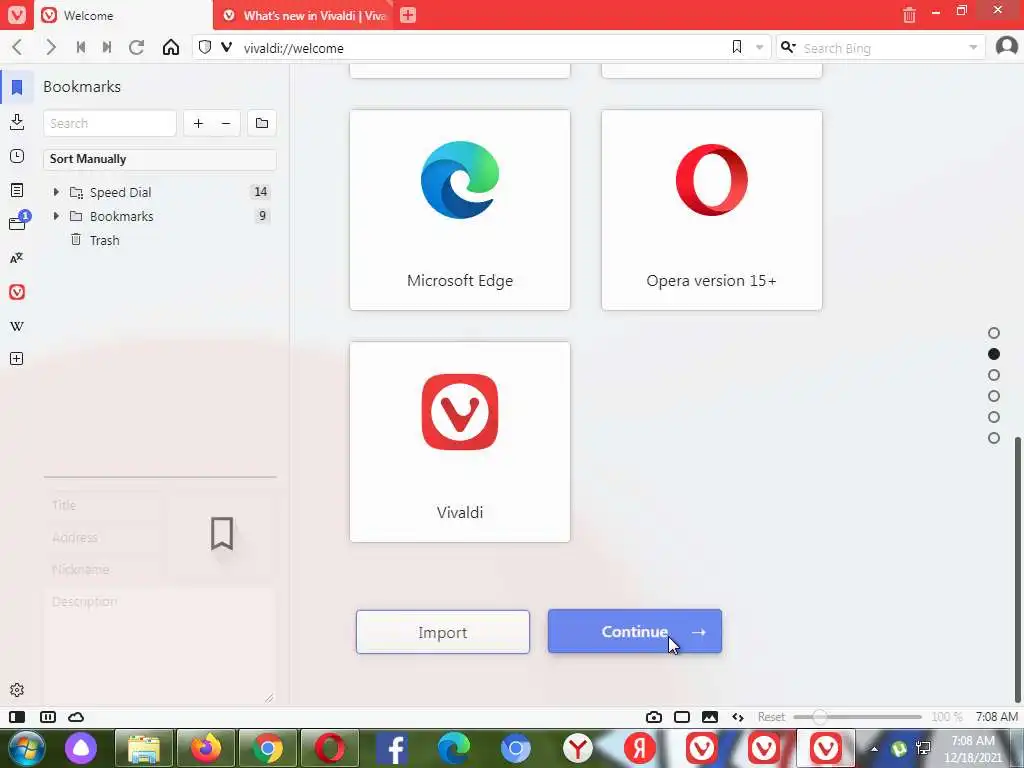Open the tracker blocker shield icon

[205, 47]
